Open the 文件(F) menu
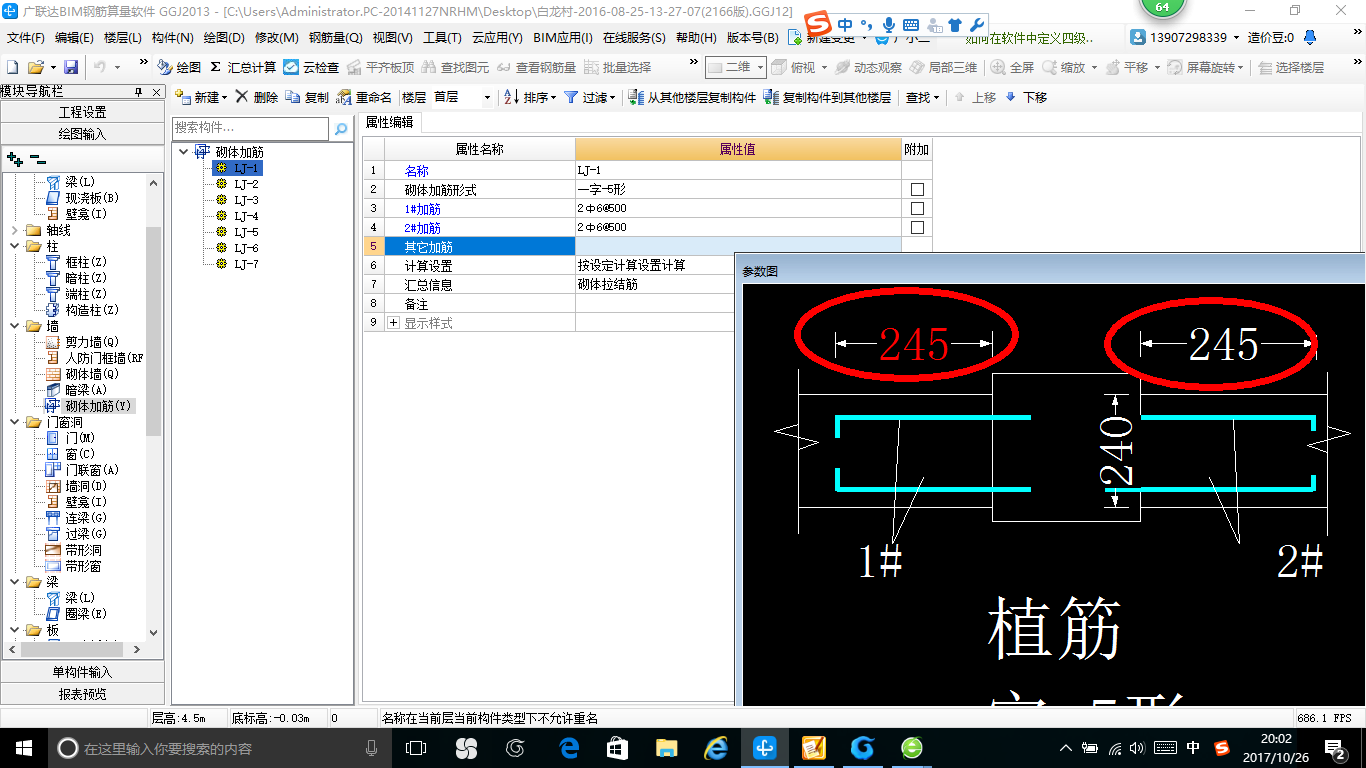 (26, 38)
